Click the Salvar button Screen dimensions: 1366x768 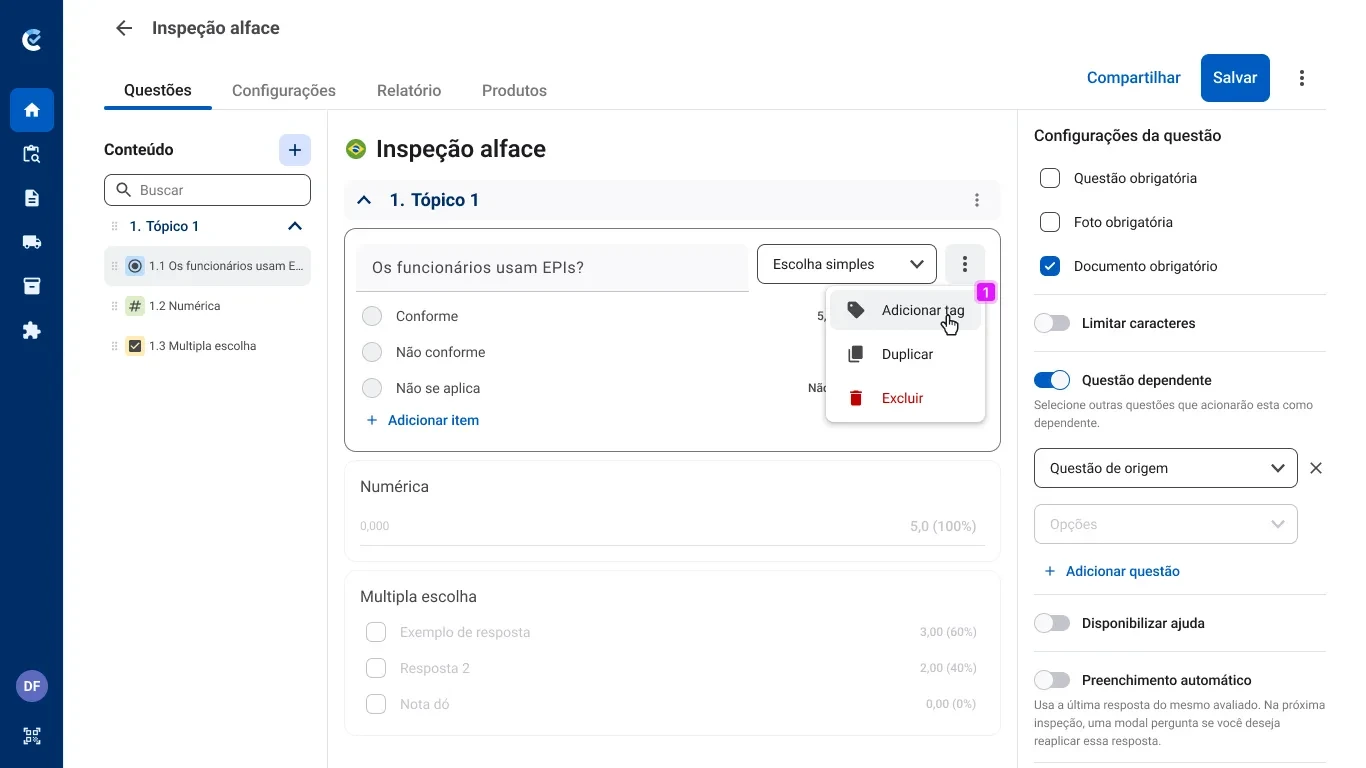pyautogui.click(x=1234, y=77)
